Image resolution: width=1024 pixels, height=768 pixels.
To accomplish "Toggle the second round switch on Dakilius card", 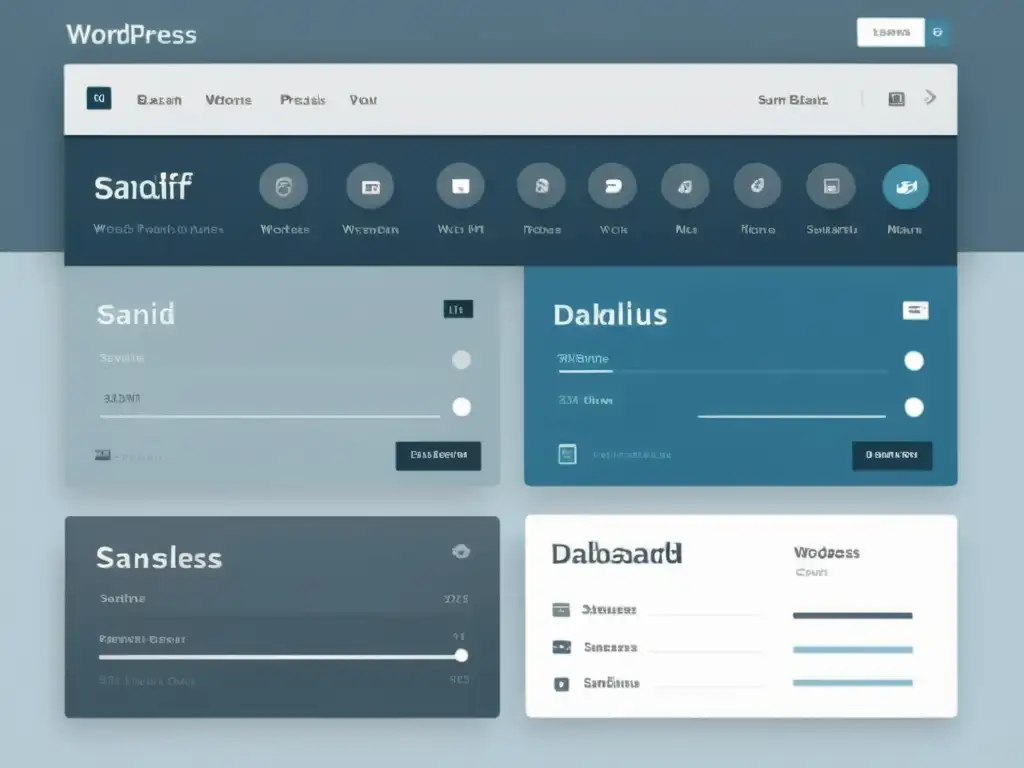I will [x=914, y=408].
